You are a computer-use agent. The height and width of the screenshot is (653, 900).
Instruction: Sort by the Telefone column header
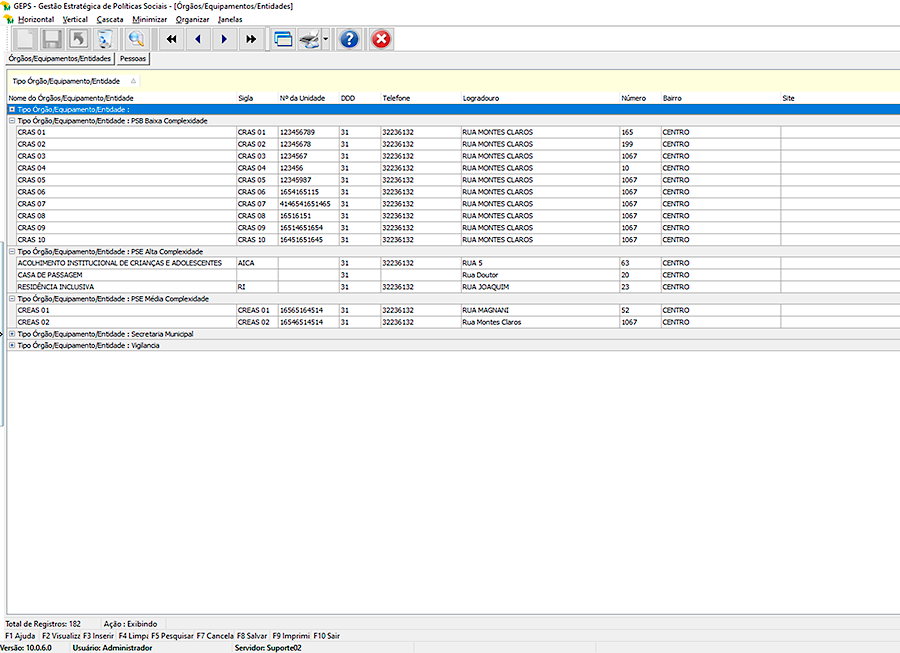421,98
